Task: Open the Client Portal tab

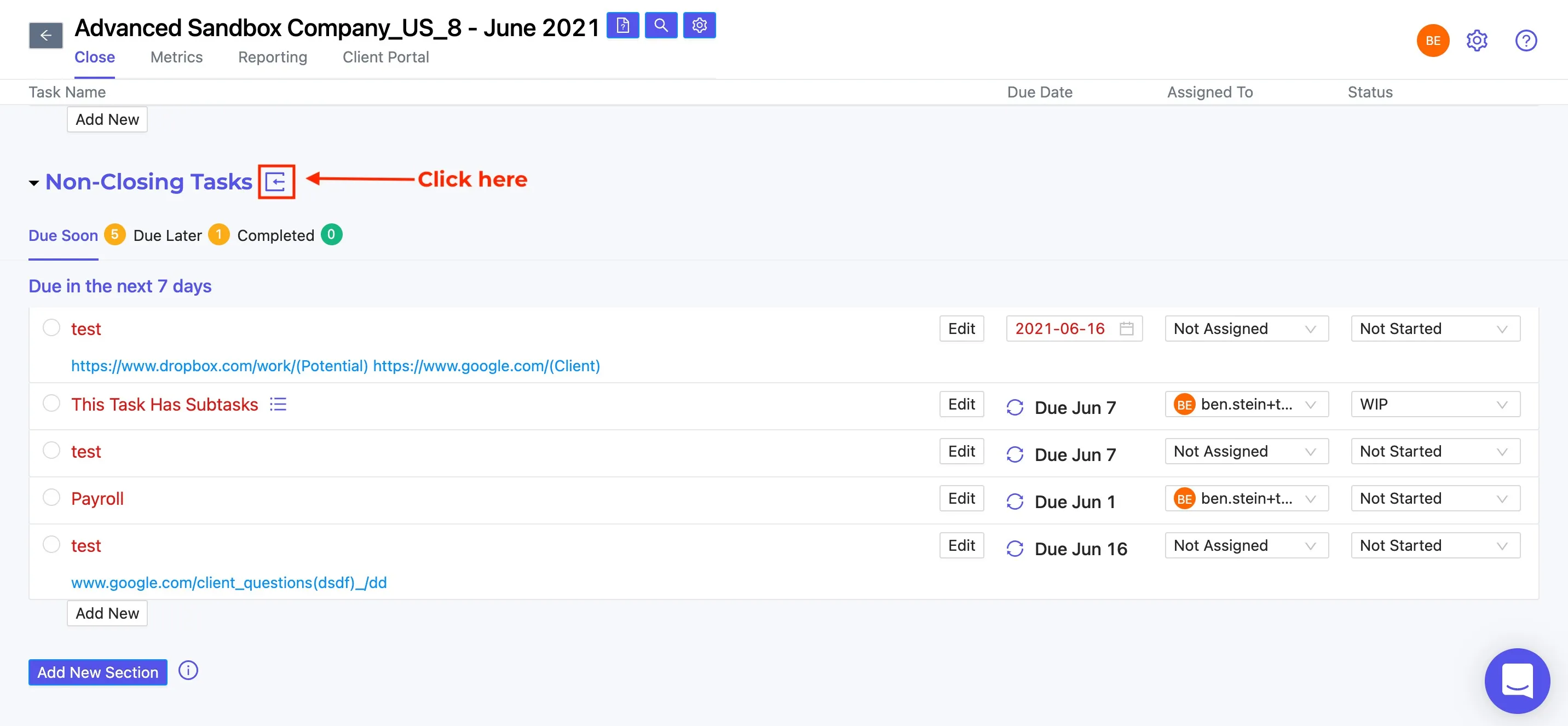Action: pyautogui.click(x=386, y=57)
